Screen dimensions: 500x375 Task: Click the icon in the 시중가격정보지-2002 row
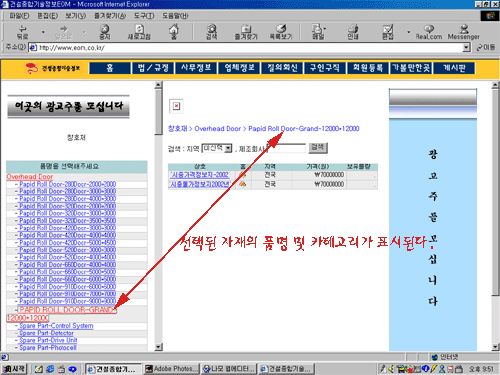click(x=242, y=175)
